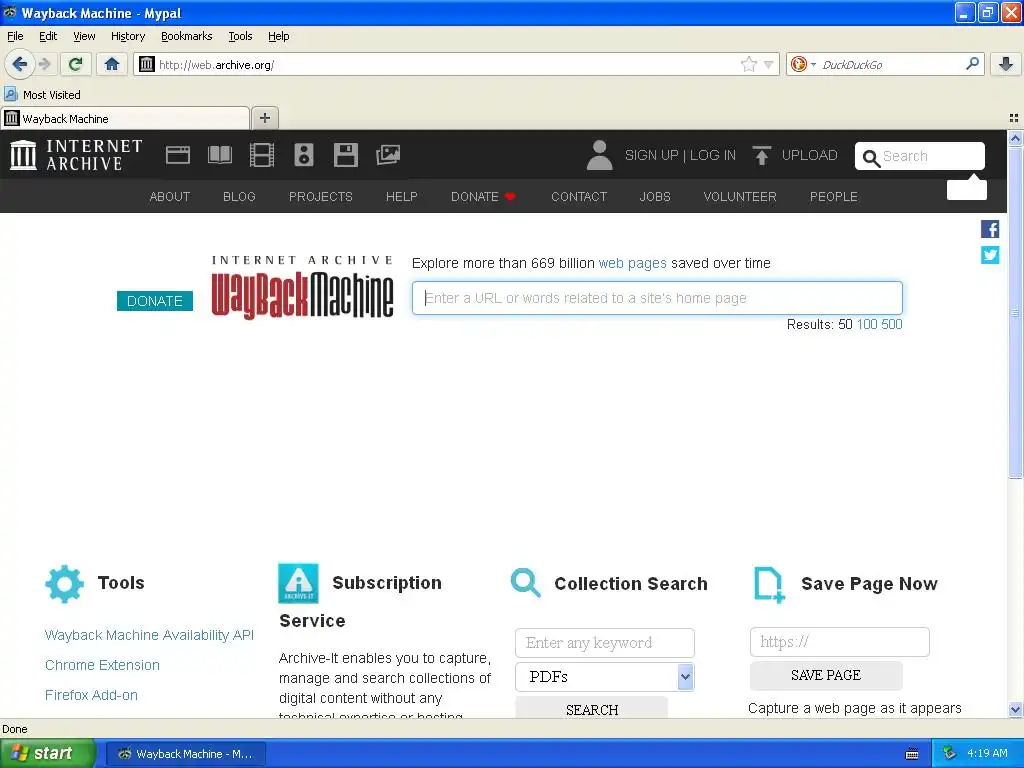Open the Windows start menu

pos(47,754)
